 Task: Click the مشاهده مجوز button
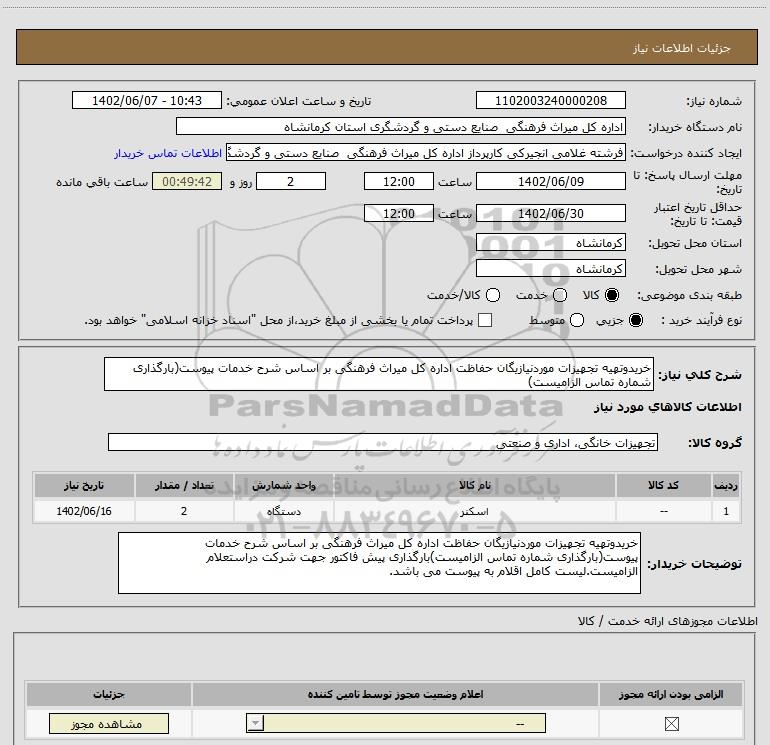[x=109, y=724]
